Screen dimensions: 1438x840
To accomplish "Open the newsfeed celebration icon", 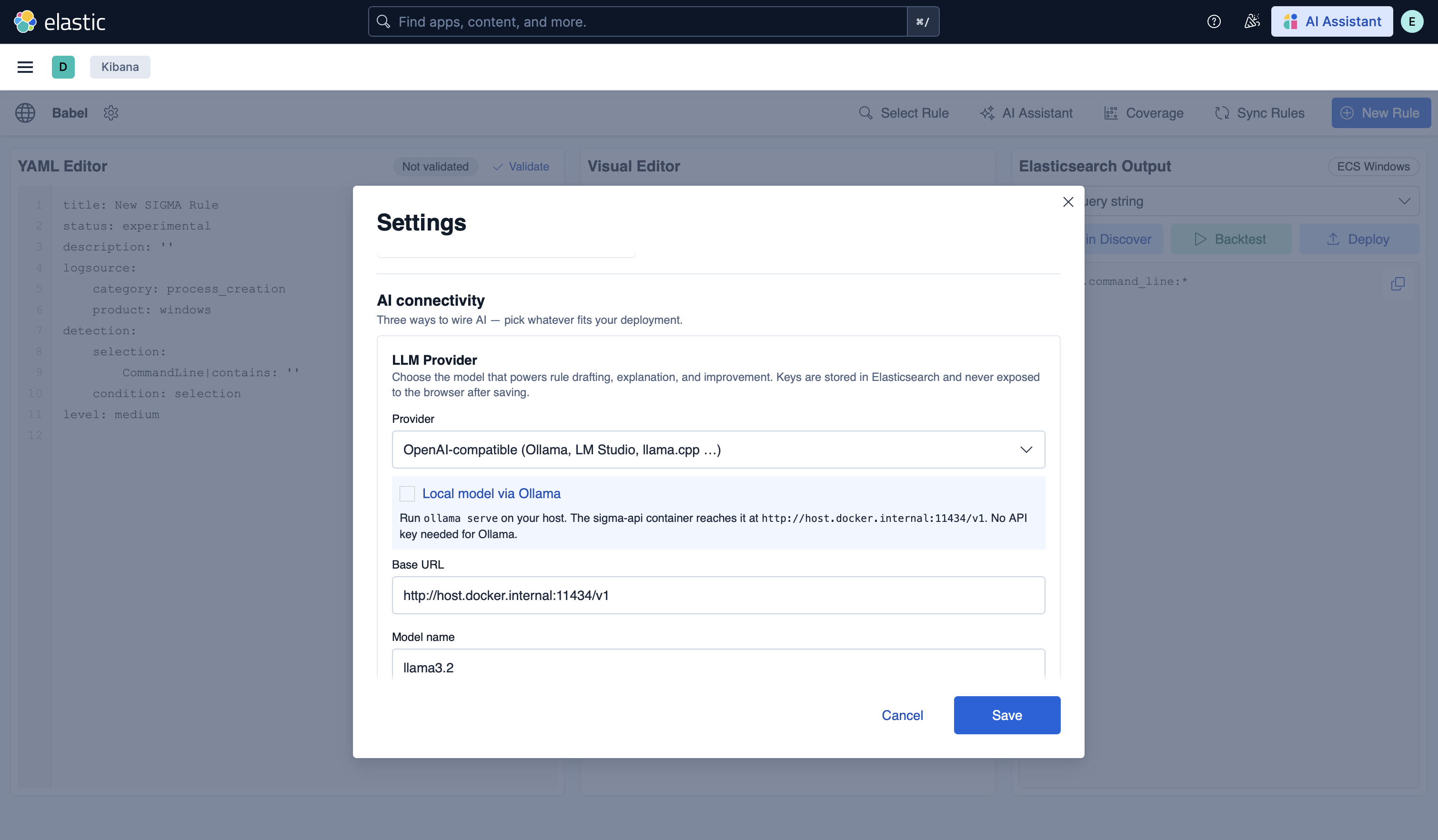I will pos(1252,22).
